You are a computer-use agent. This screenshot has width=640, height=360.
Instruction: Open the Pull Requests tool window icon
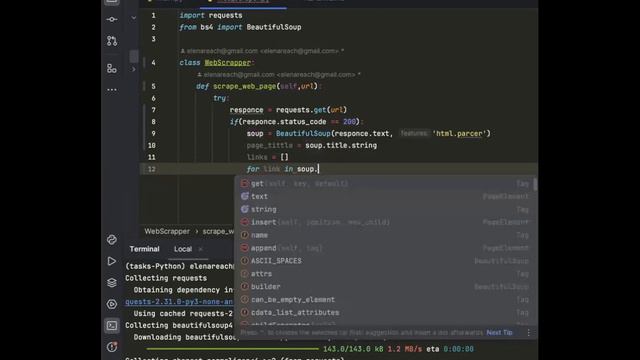click(112, 41)
